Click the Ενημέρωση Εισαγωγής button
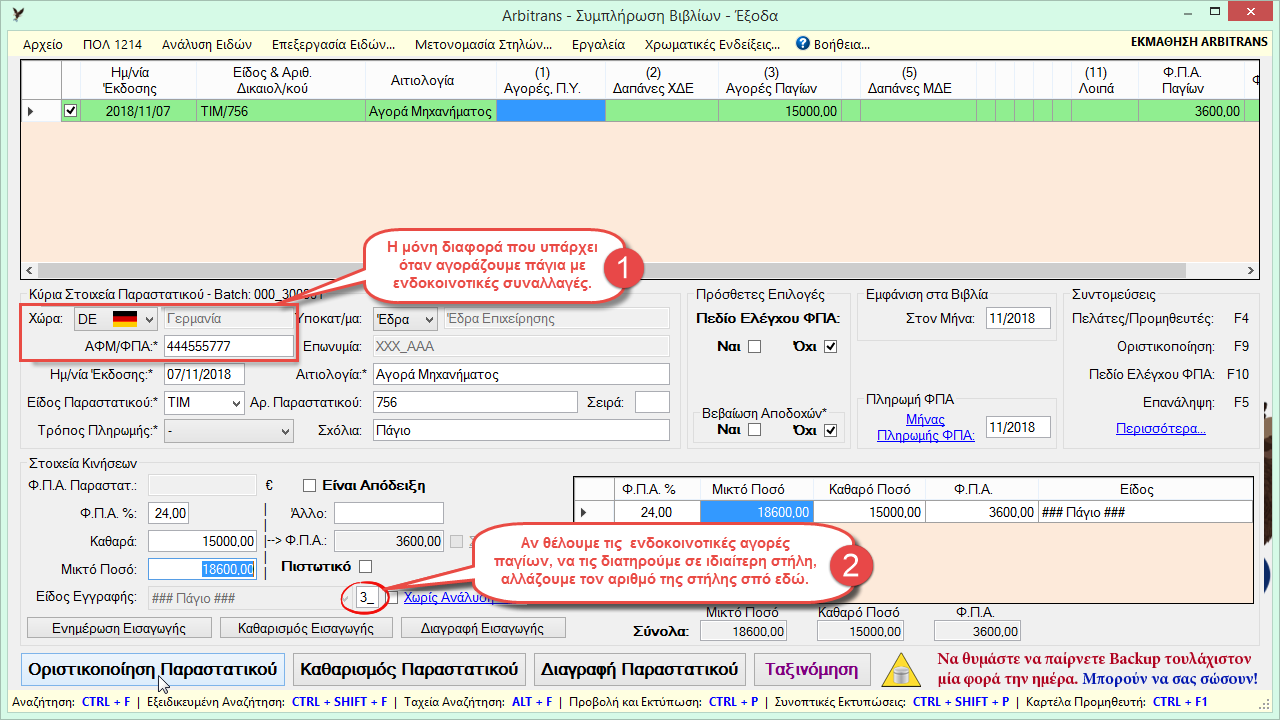The image size is (1280, 720). (x=119, y=628)
